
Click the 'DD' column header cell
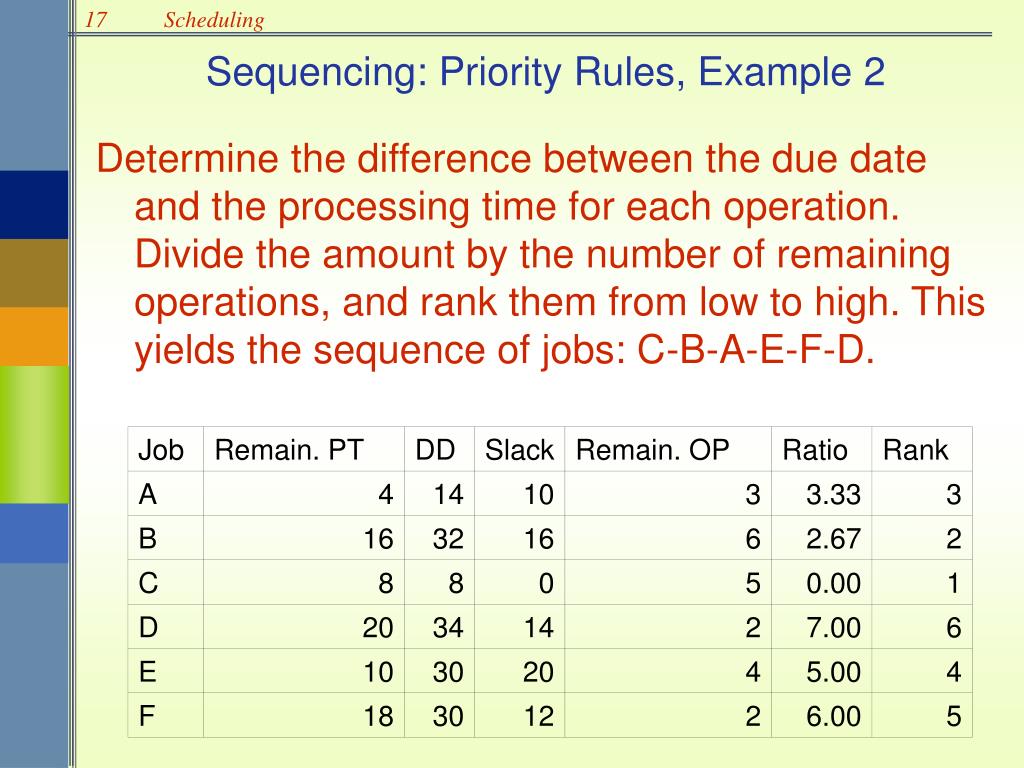pos(440,449)
